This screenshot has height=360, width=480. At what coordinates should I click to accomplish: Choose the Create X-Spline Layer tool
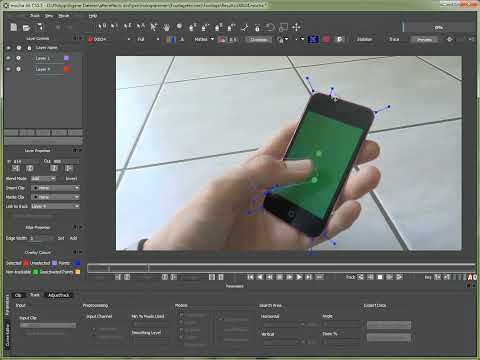pyautogui.click(x=193, y=27)
